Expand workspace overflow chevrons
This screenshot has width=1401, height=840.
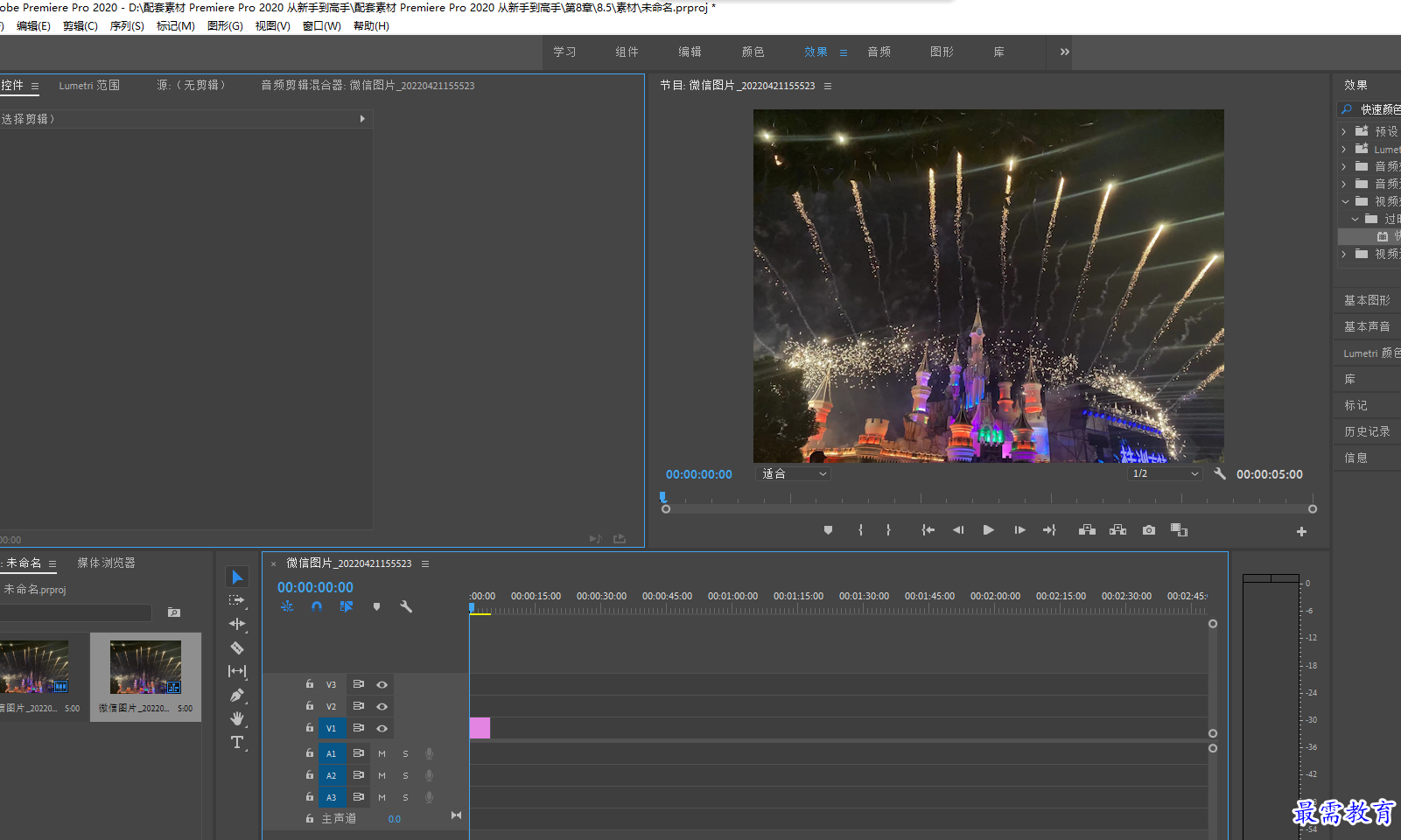[x=1065, y=52]
